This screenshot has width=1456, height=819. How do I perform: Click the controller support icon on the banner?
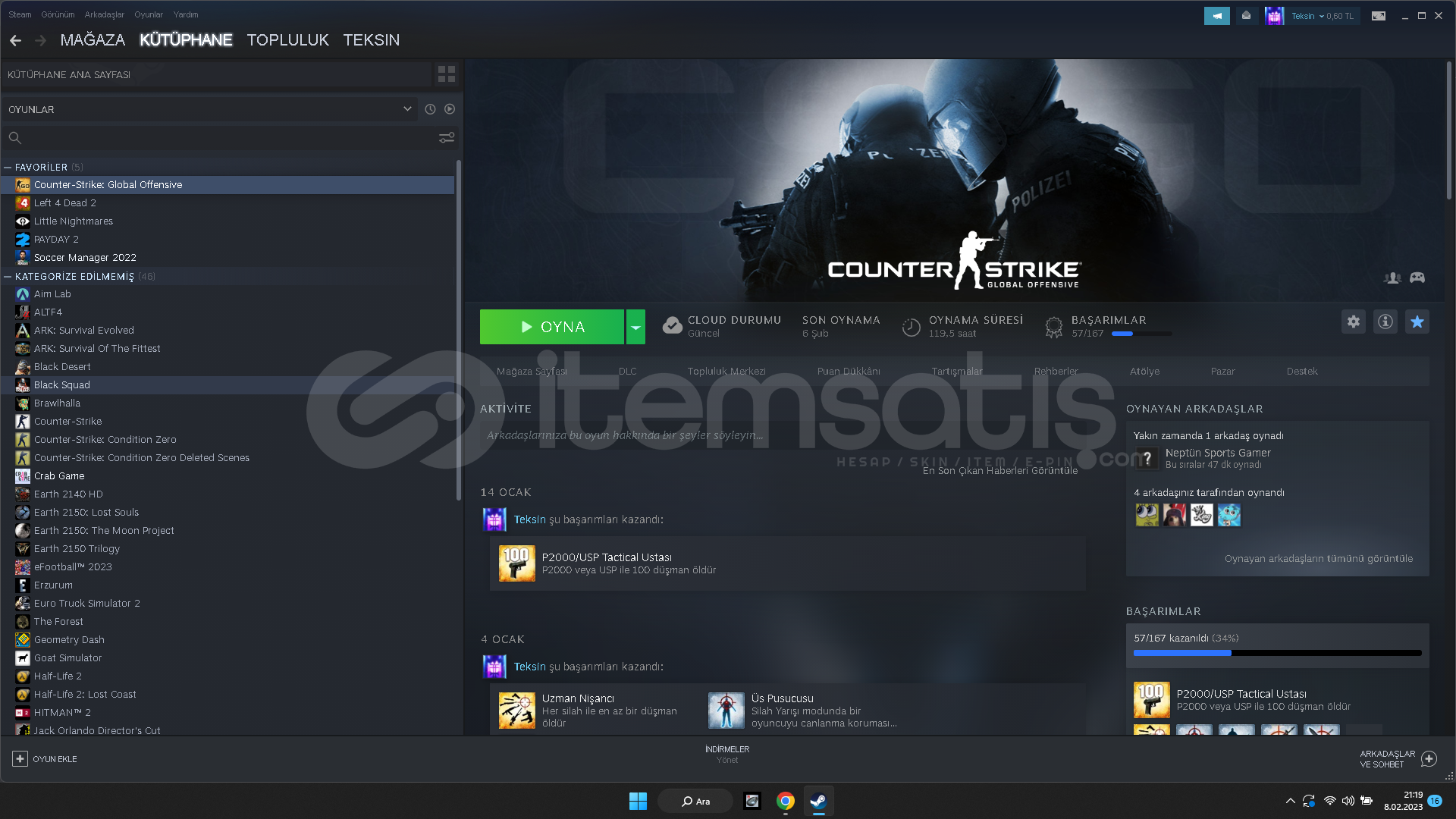click(1417, 278)
